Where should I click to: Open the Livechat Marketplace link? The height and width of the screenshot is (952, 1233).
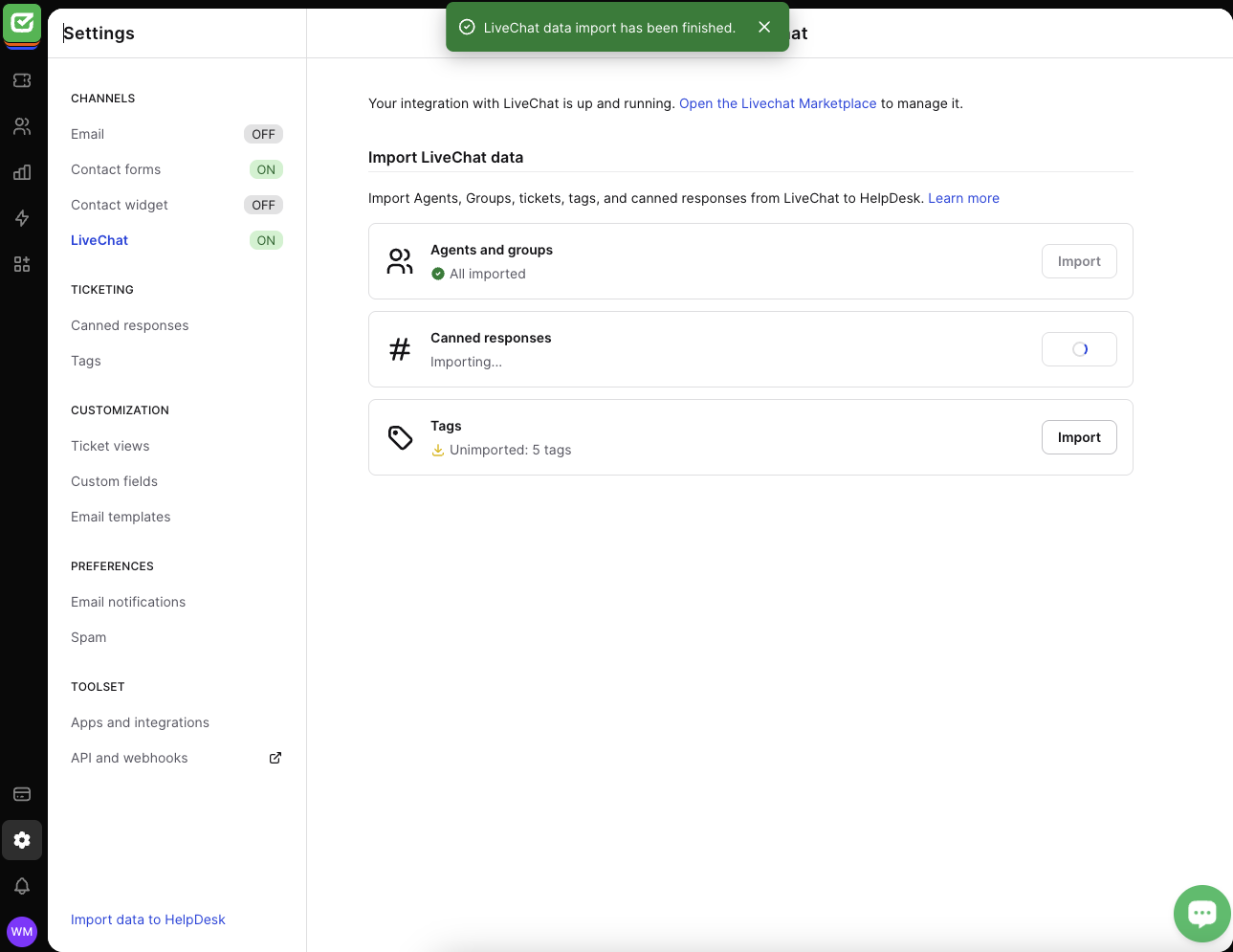pos(778,103)
